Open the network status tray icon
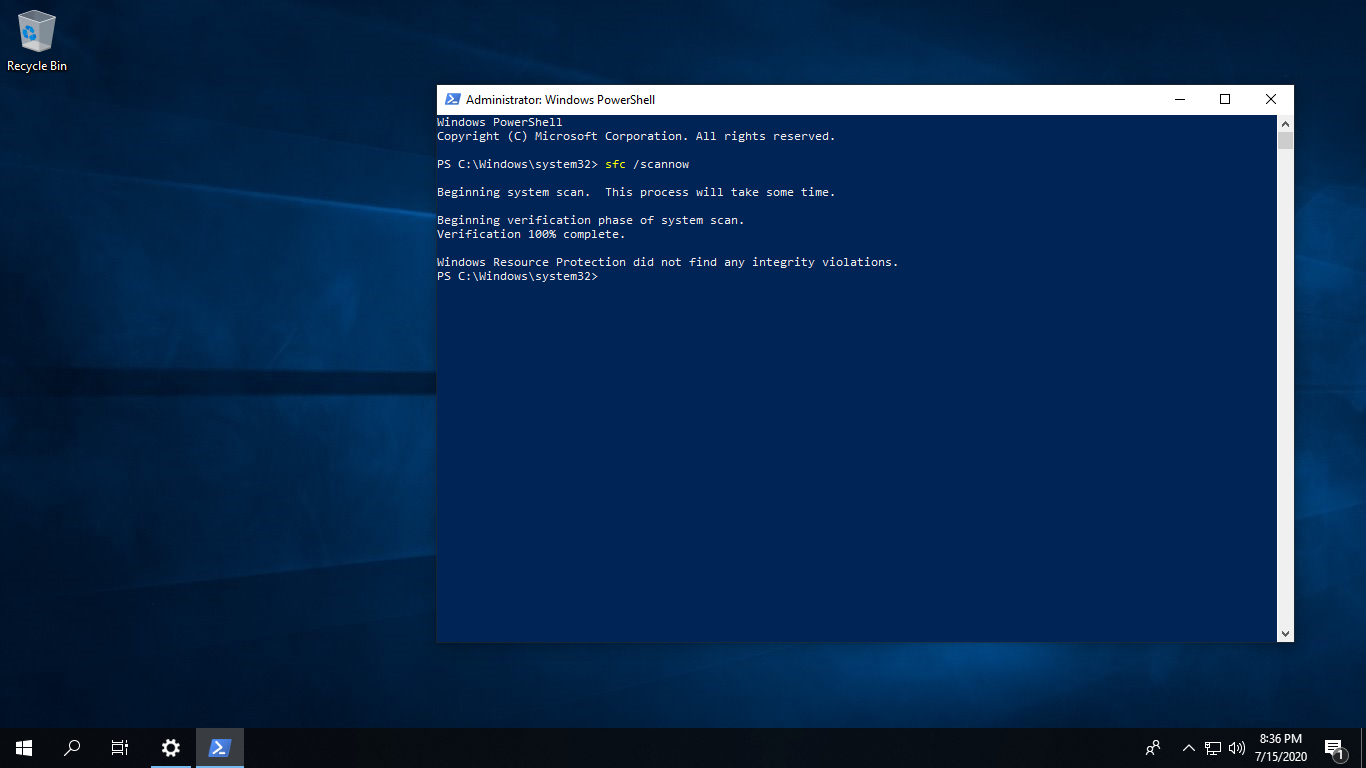Image resolution: width=1366 pixels, height=768 pixels. click(x=1213, y=748)
